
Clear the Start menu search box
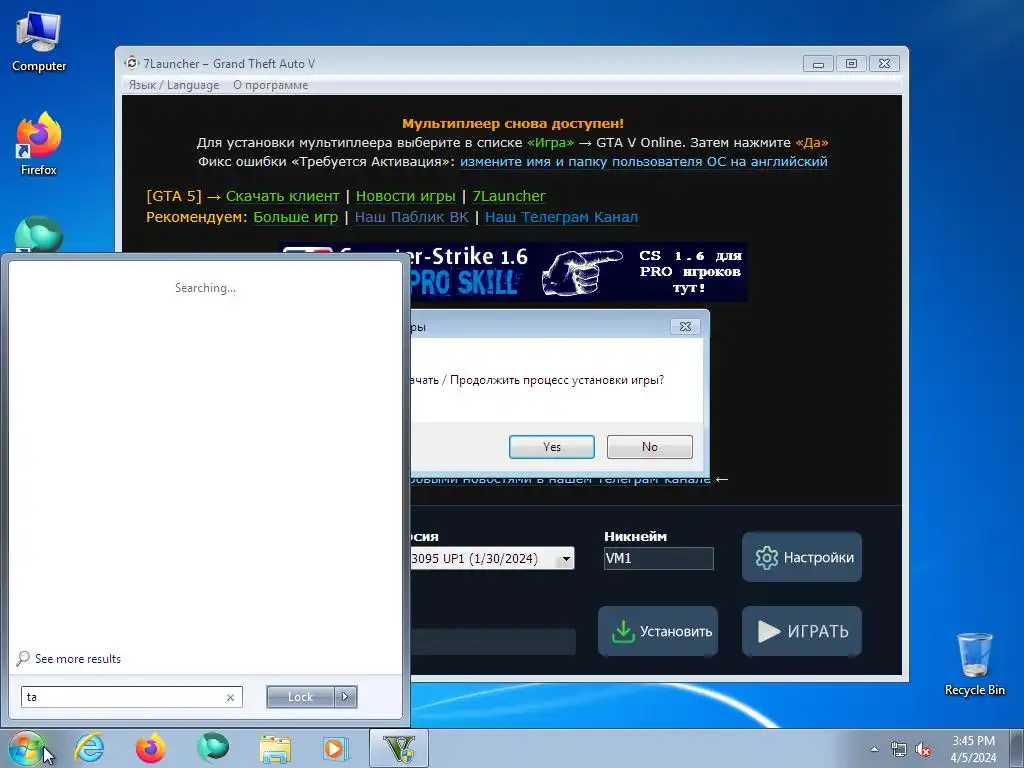(230, 697)
